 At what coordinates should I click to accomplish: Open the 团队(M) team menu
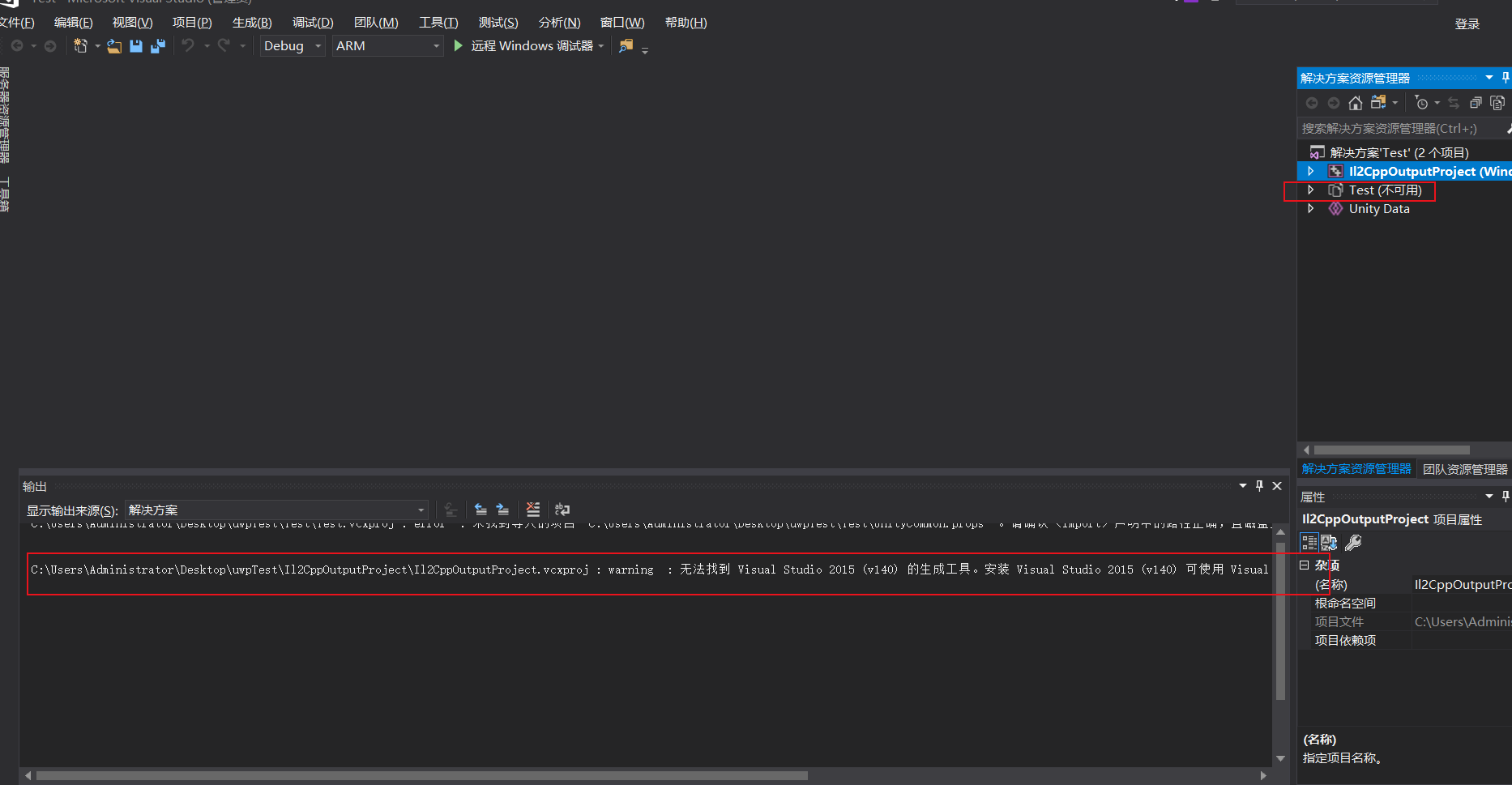tap(376, 23)
